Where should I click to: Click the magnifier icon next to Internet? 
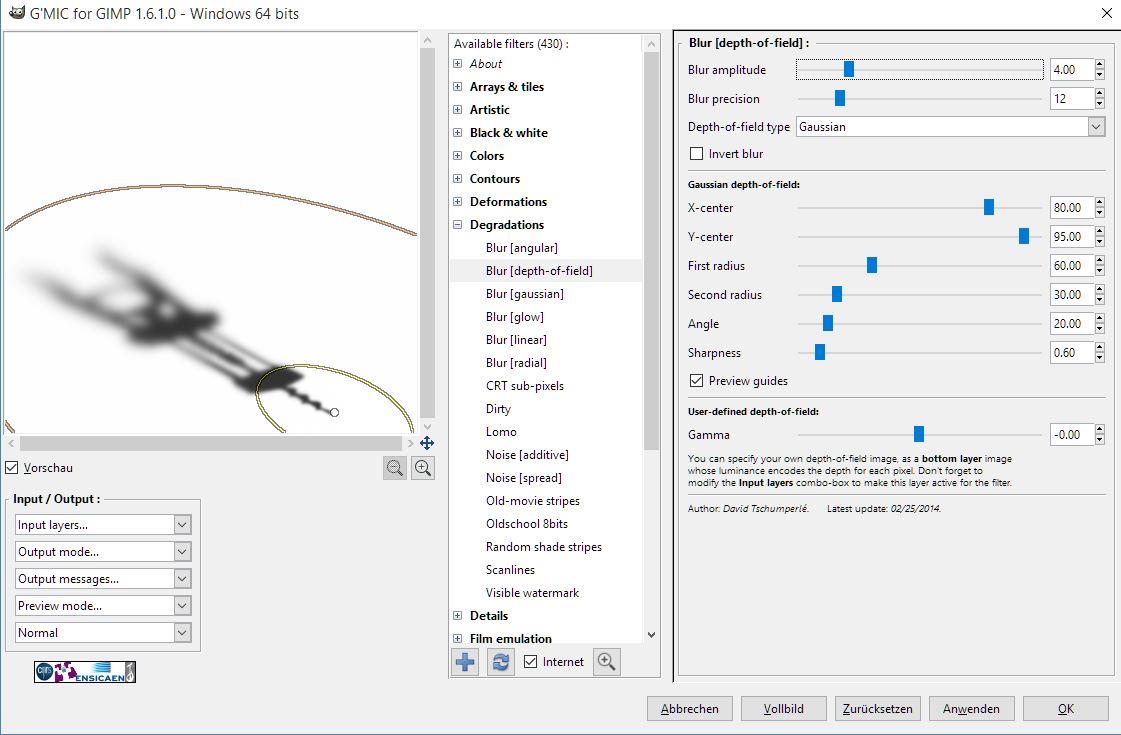click(606, 661)
